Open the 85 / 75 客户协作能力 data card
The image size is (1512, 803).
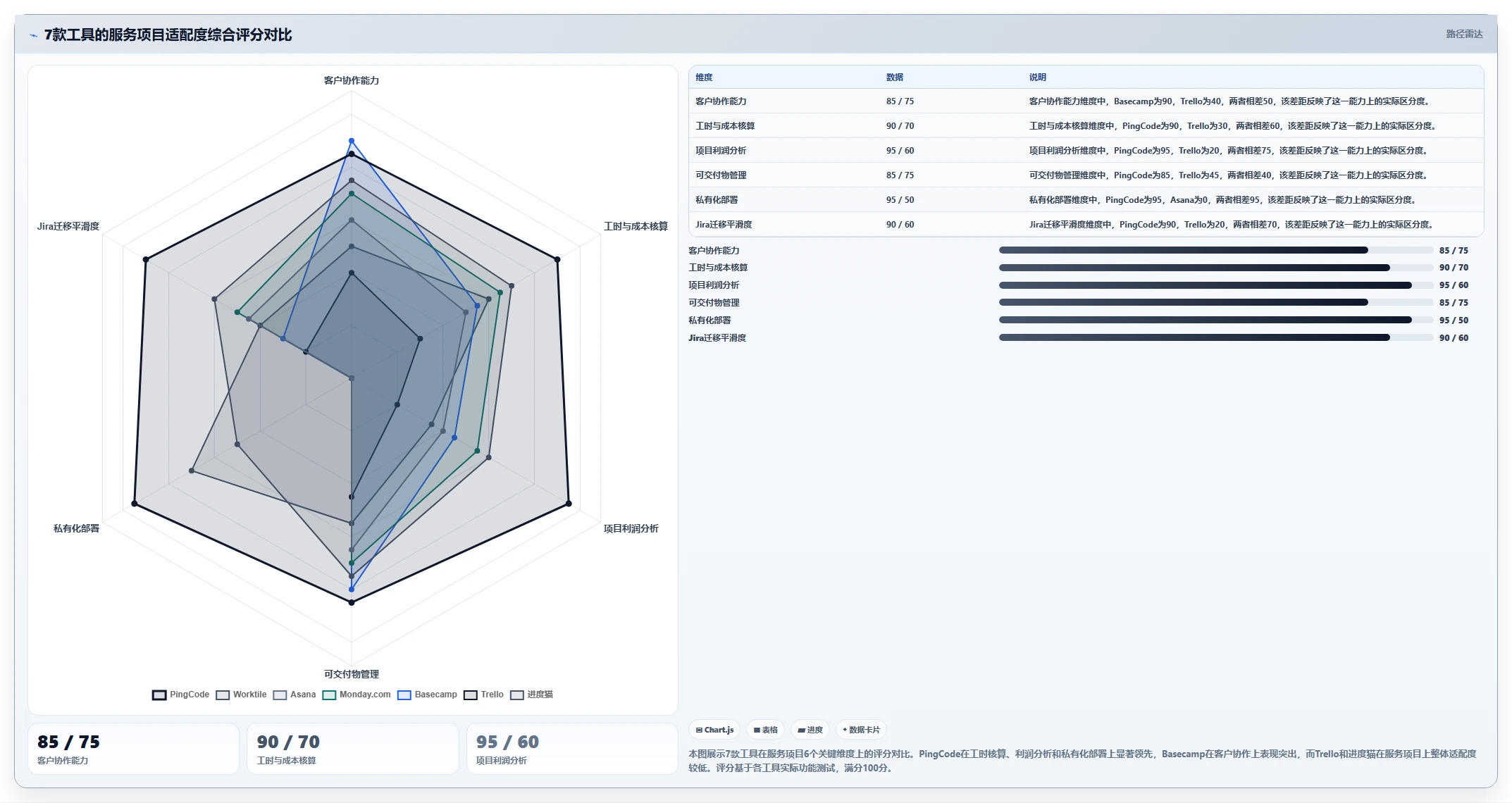(133, 749)
